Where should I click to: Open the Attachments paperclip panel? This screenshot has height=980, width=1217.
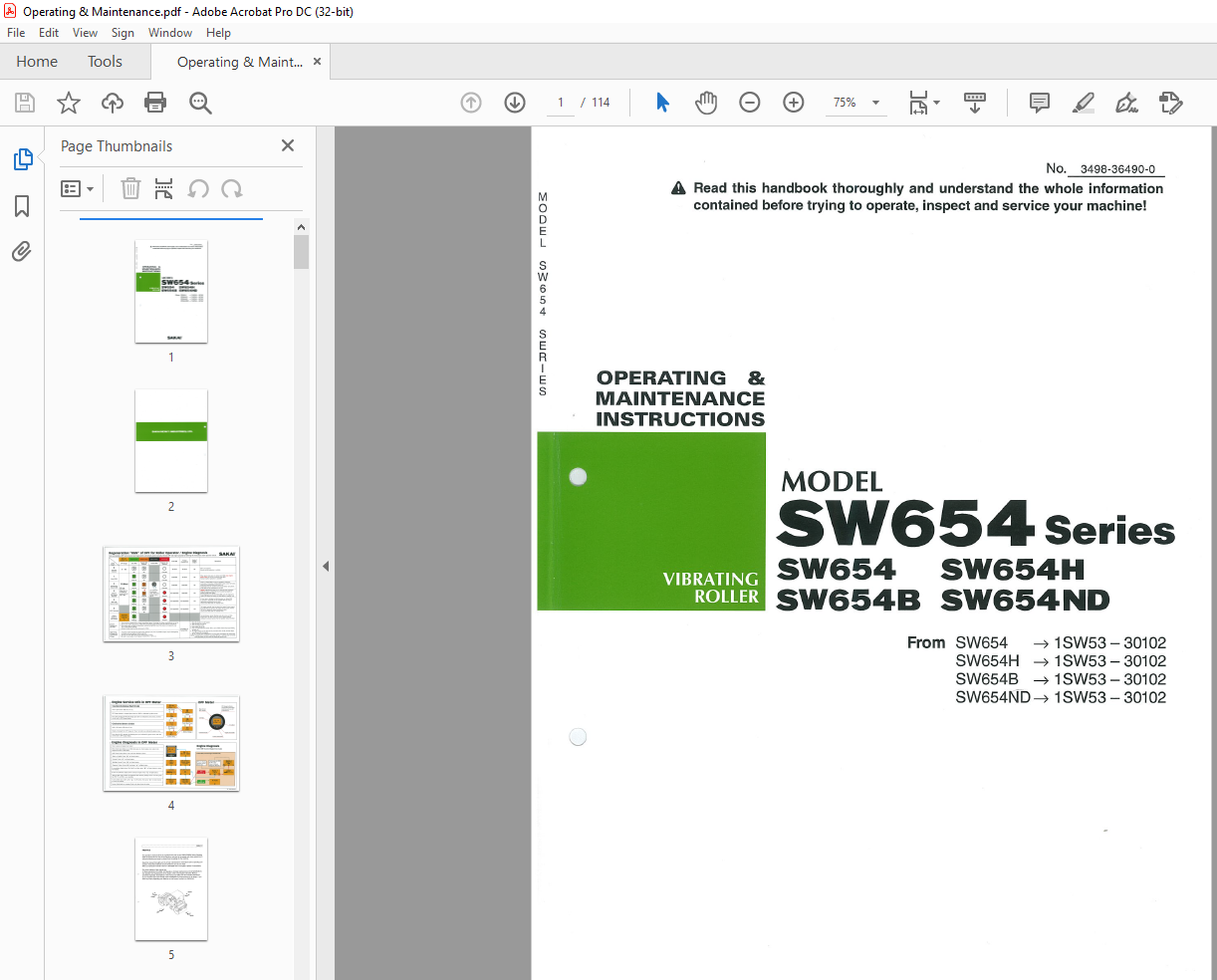coord(22,251)
